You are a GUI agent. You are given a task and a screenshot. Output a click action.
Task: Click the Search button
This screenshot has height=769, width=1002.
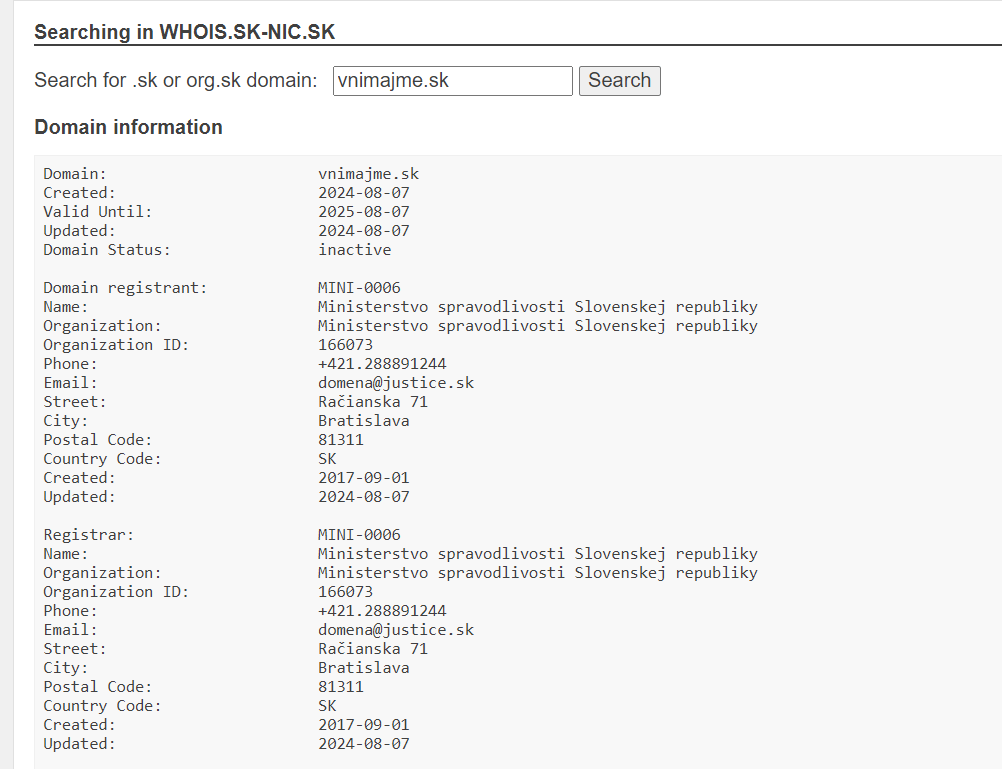(619, 81)
